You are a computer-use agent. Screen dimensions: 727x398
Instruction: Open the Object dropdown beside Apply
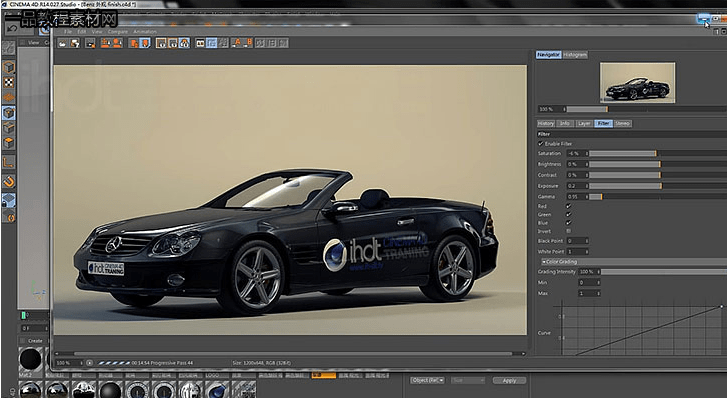[x=427, y=380]
